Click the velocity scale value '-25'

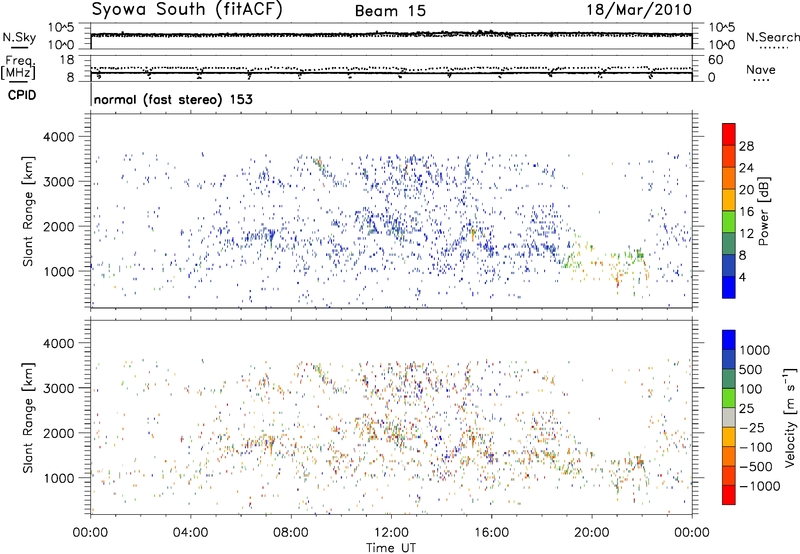[x=752, y=427]
